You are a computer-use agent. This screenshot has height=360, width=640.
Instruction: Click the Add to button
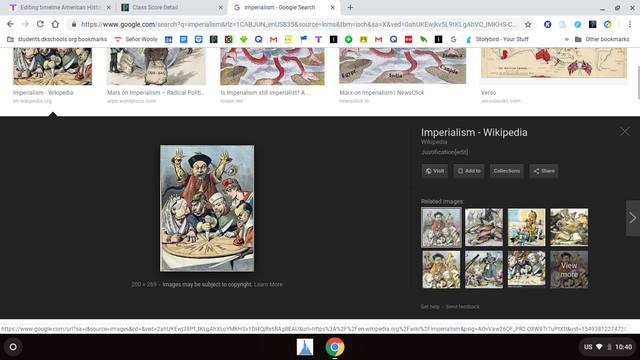click(x=469, y=171)
